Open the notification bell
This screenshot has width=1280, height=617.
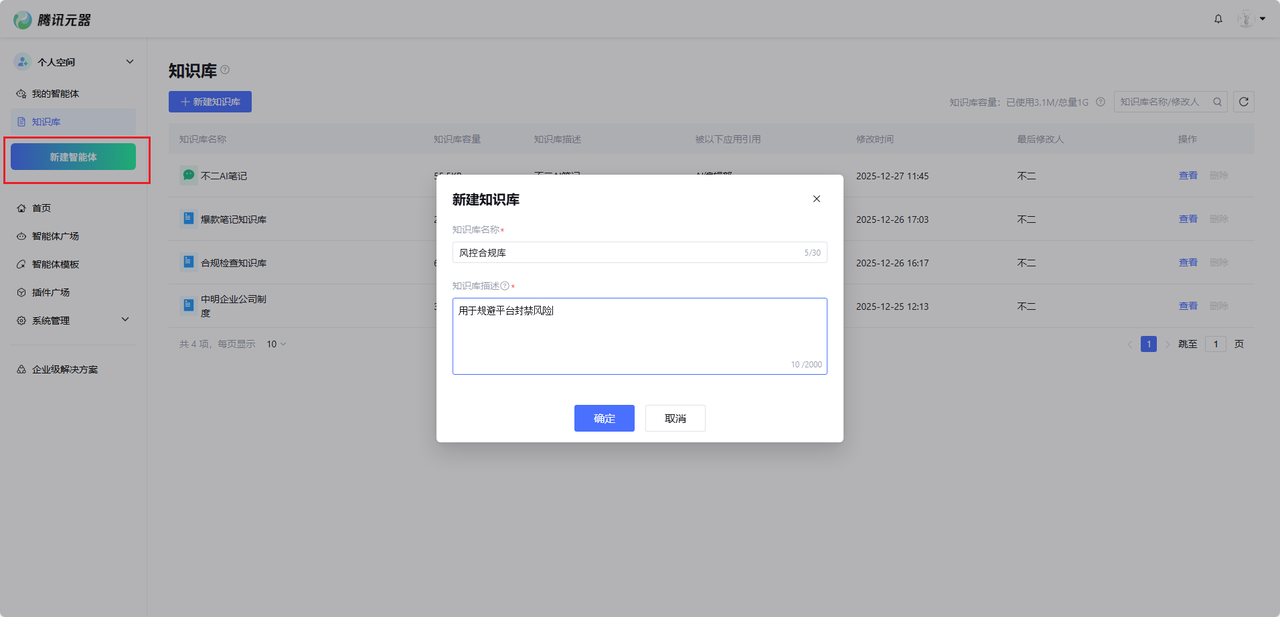pyautogui.click(x=1218, y=19)
